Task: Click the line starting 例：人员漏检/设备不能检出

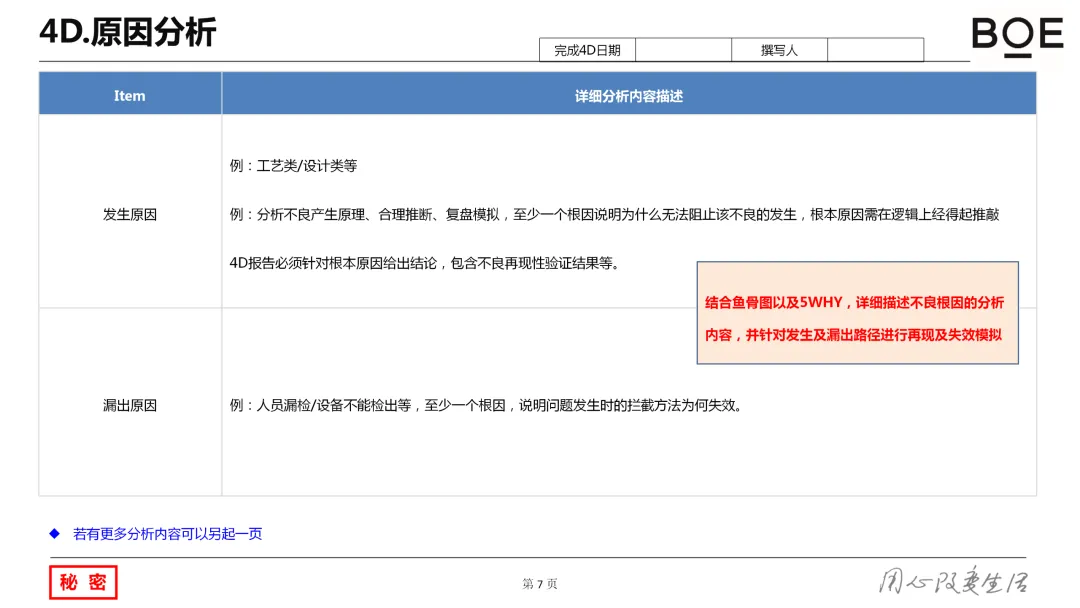Action: coord(487,405)
